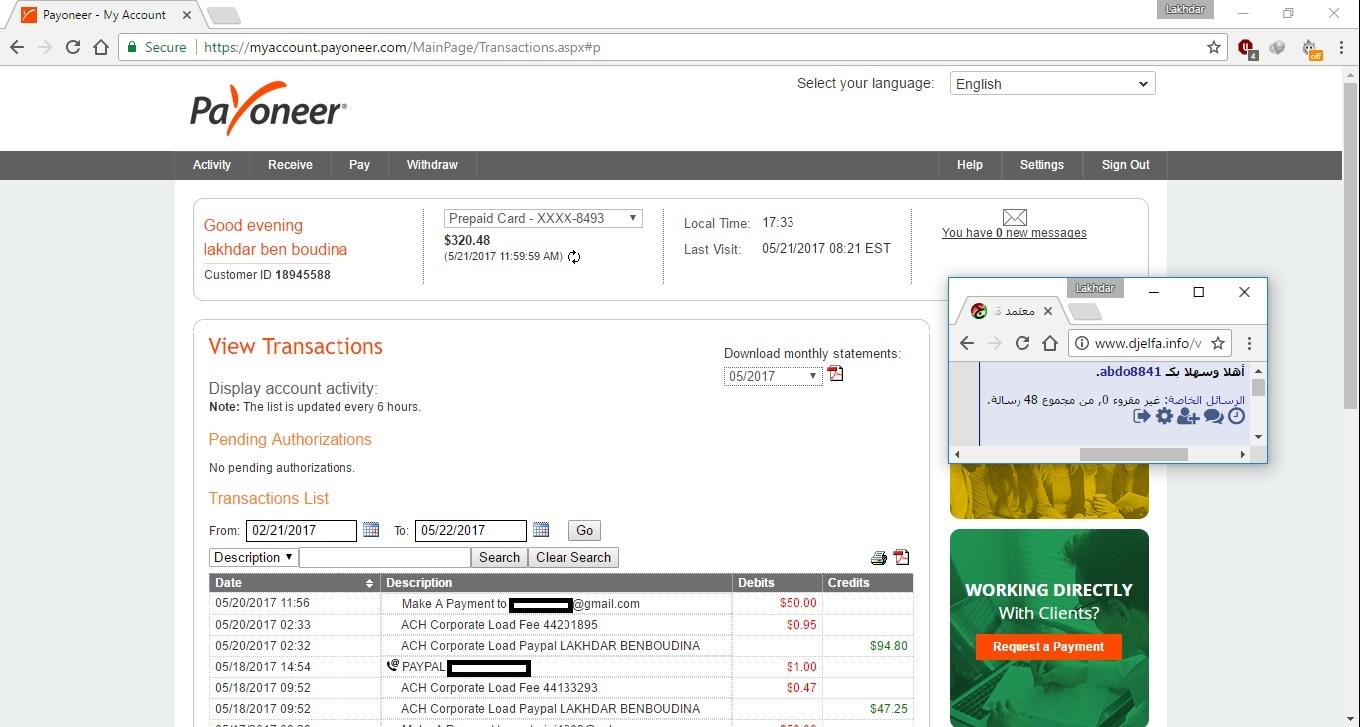Click the From date field 02/21/2017
This screenshot has height=727, width=1360.
tap(302, 531)
